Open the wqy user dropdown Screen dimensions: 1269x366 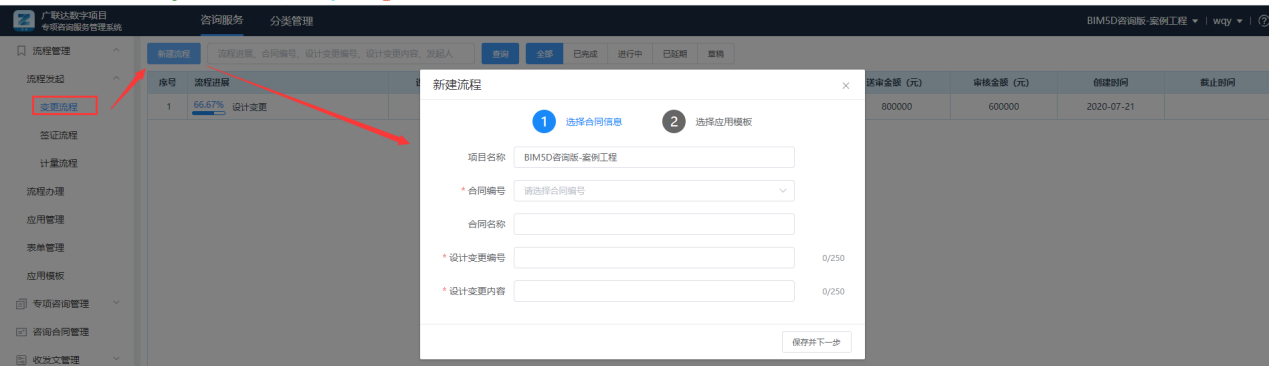pos(1228,21)
